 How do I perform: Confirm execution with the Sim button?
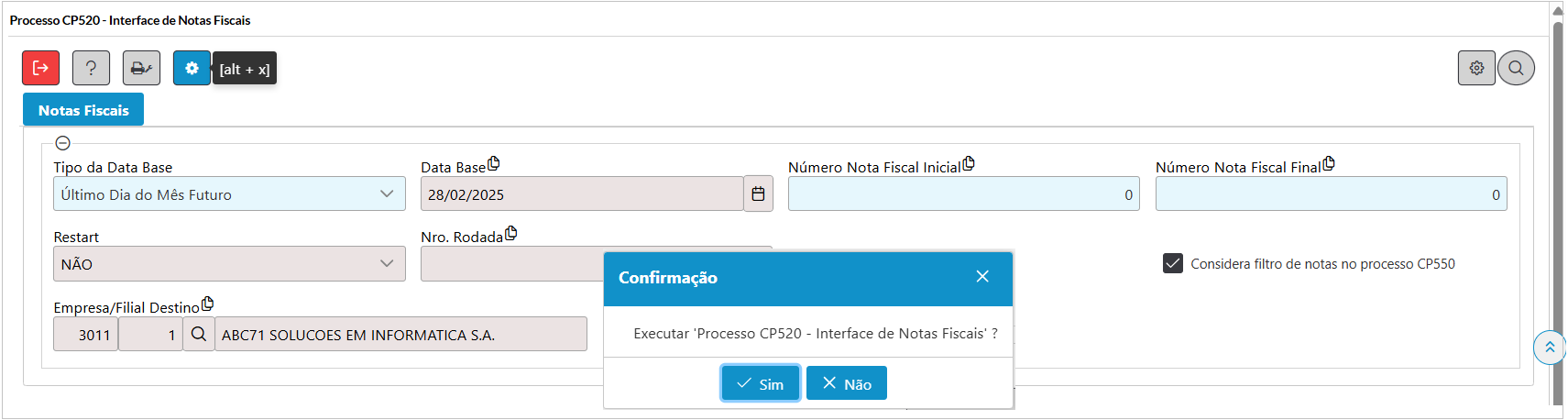(x=760, y=383)
